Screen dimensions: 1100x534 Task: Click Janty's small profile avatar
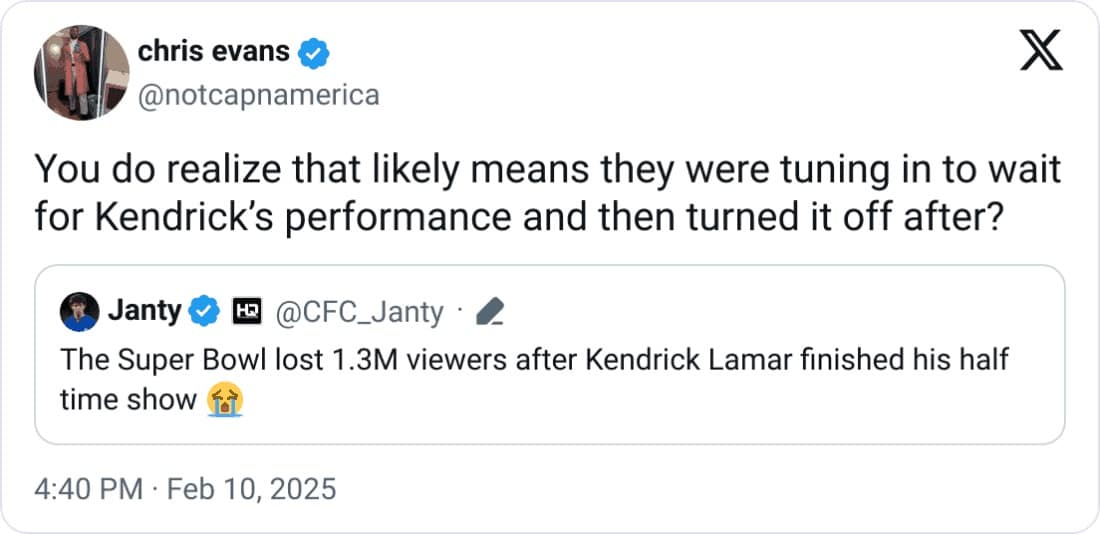(78, 312)
